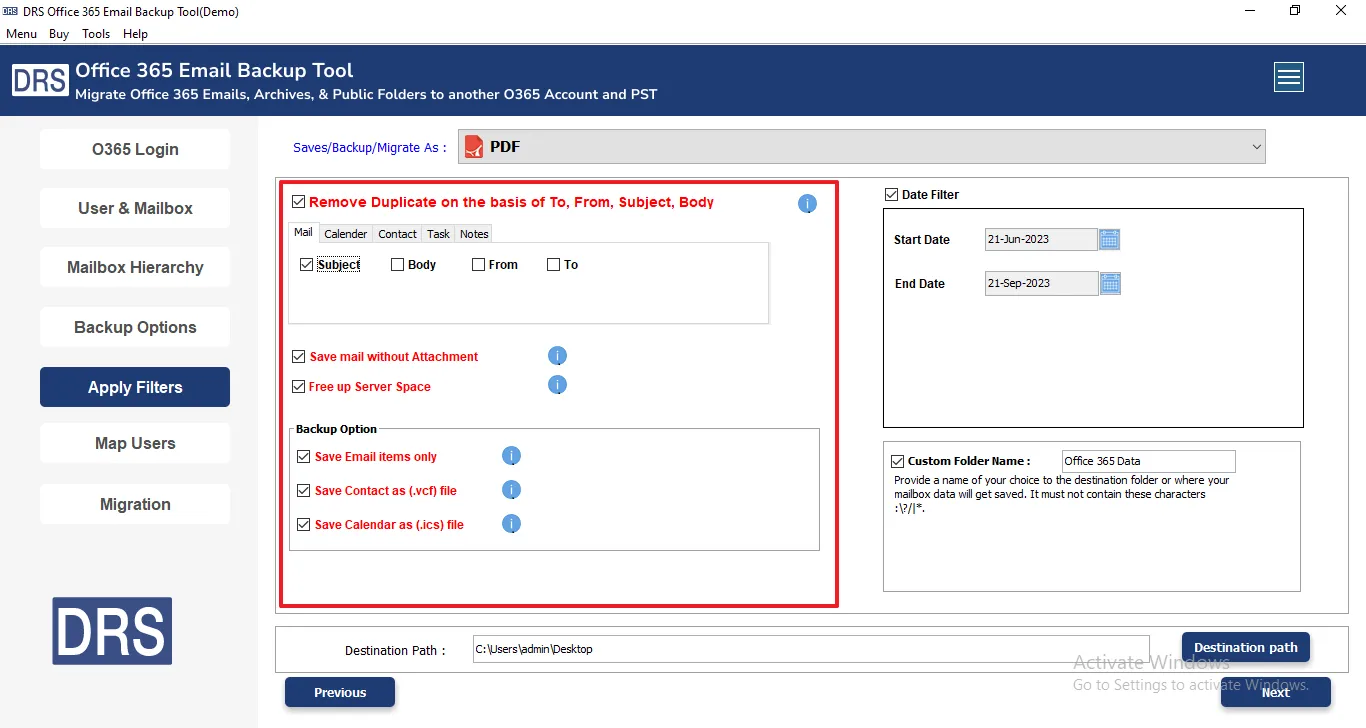
Task: Click the Next button
Action: pyautogui.click(x=1276, y=692)
